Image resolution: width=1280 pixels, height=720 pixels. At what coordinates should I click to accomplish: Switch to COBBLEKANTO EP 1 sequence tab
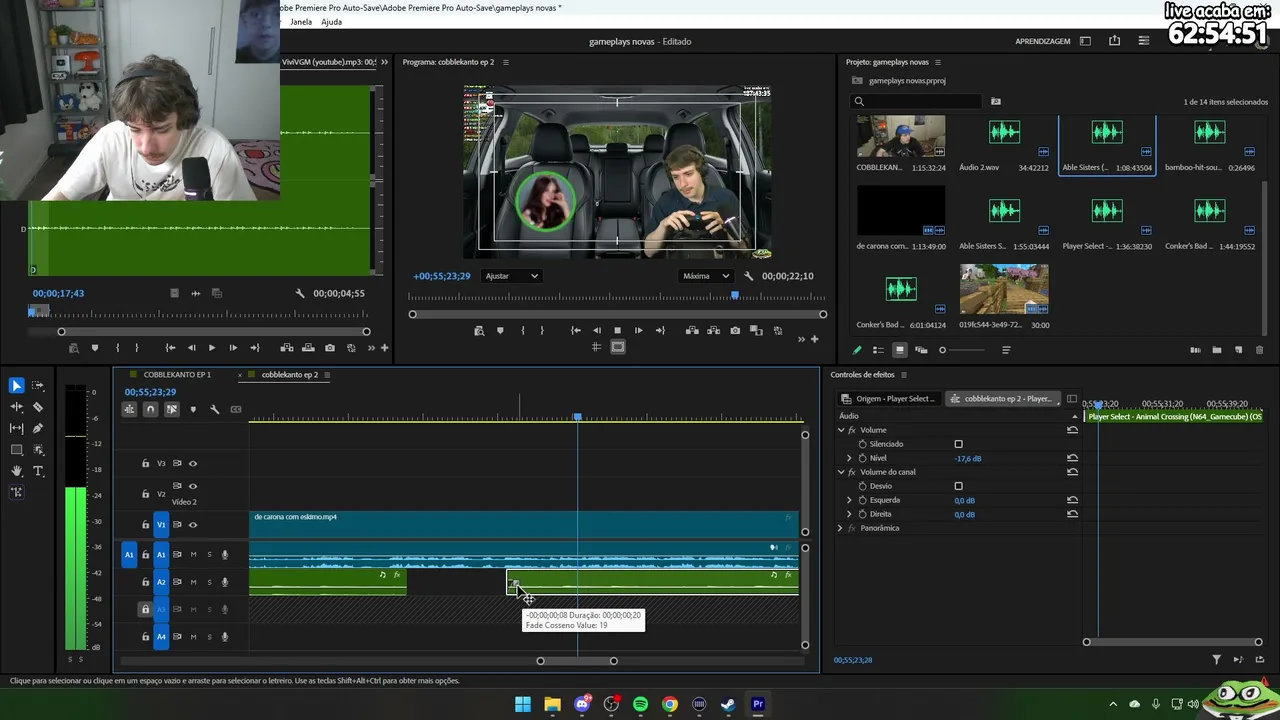pos(177,375)
